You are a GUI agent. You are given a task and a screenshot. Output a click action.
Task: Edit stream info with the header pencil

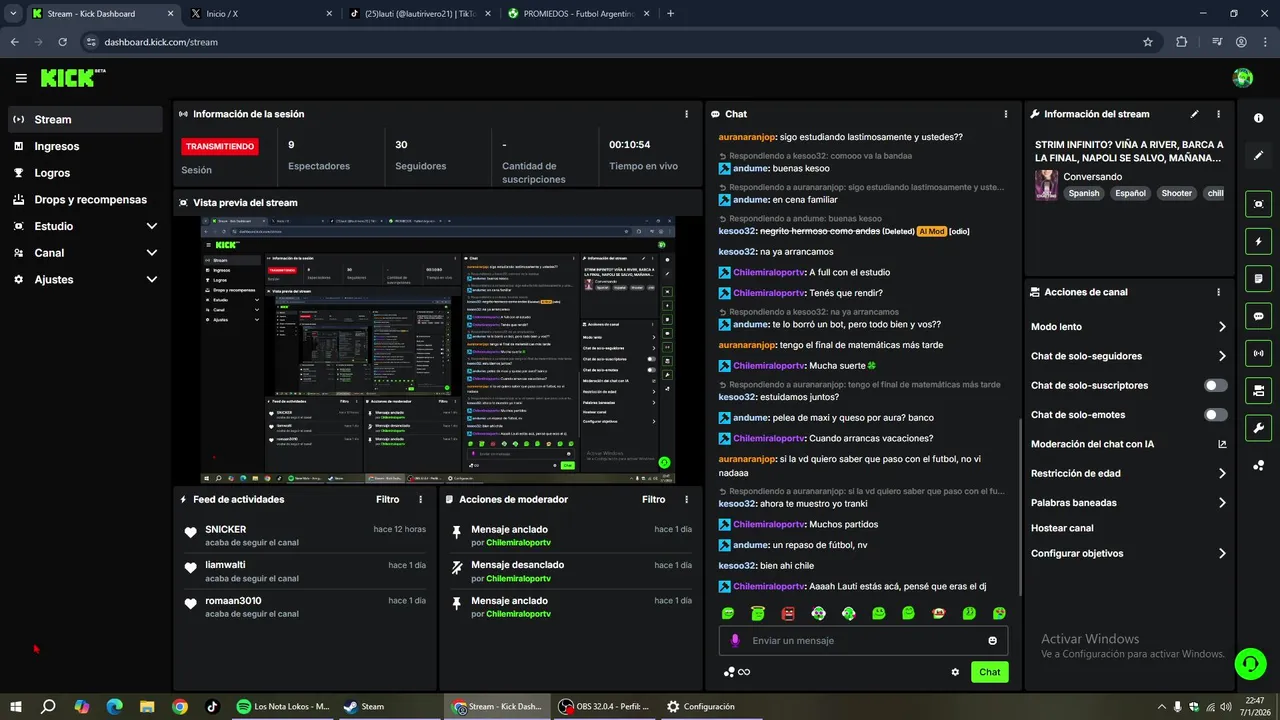[1194, 114]
